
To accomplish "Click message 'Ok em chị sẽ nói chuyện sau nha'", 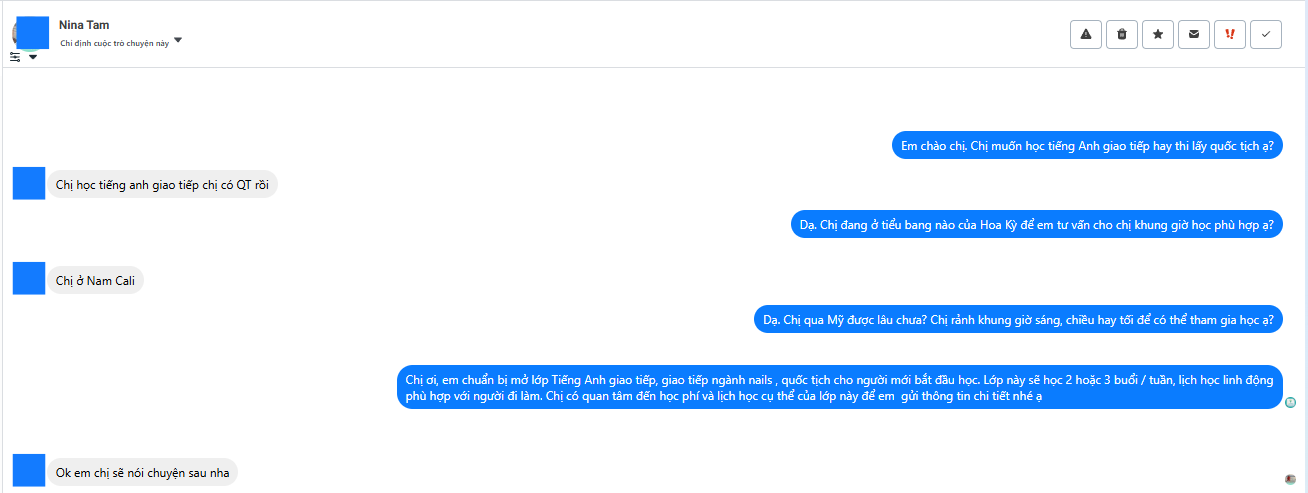I will [x=141, y=472].
